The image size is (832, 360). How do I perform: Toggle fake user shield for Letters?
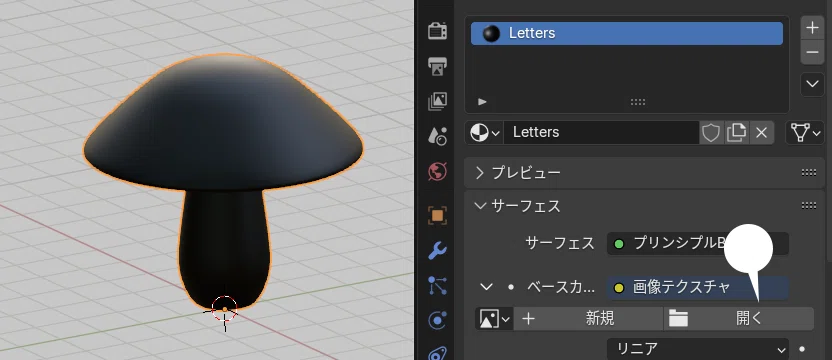[711, 132]
